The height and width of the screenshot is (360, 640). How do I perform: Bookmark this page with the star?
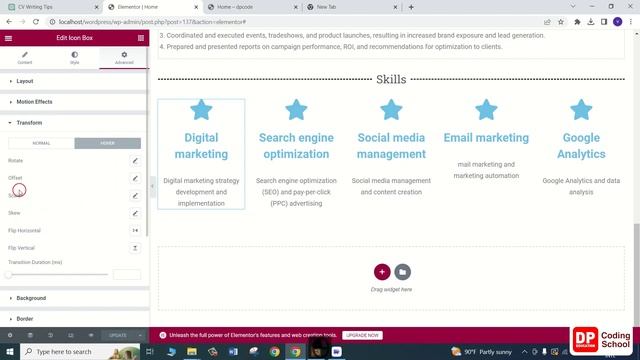coord(561,22)
